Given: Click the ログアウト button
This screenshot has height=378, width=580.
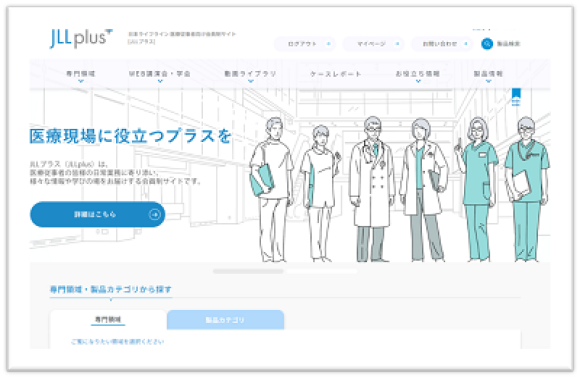Looking at the screenshot, I should pos(305,44).
